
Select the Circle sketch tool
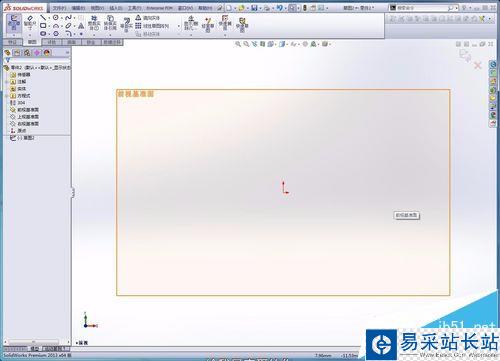pos(56,17)
